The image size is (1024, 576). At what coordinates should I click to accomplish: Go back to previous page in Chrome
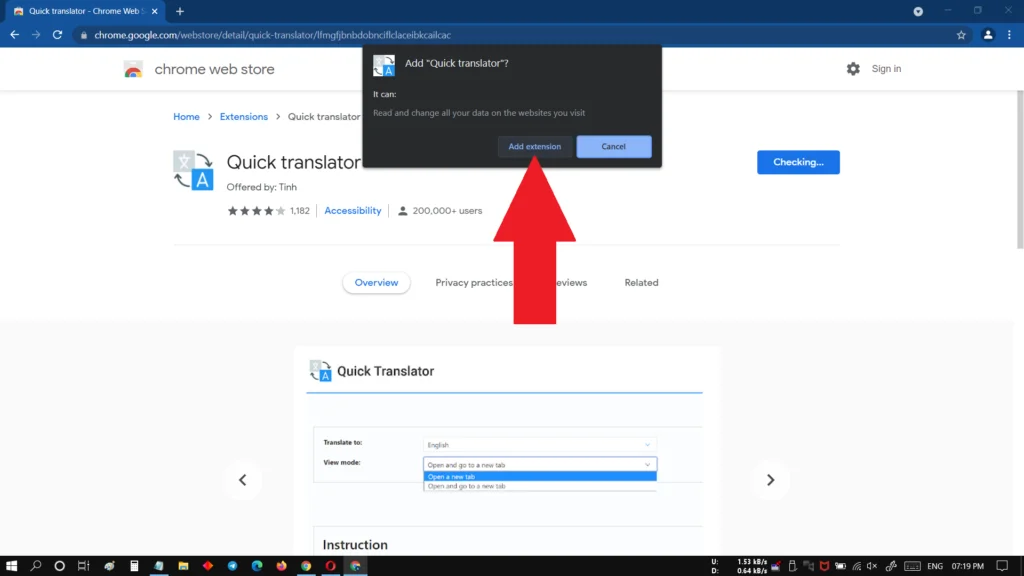14,35
